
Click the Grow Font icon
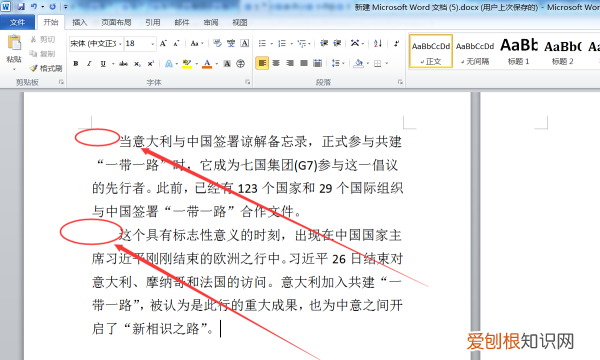(163, 43)
